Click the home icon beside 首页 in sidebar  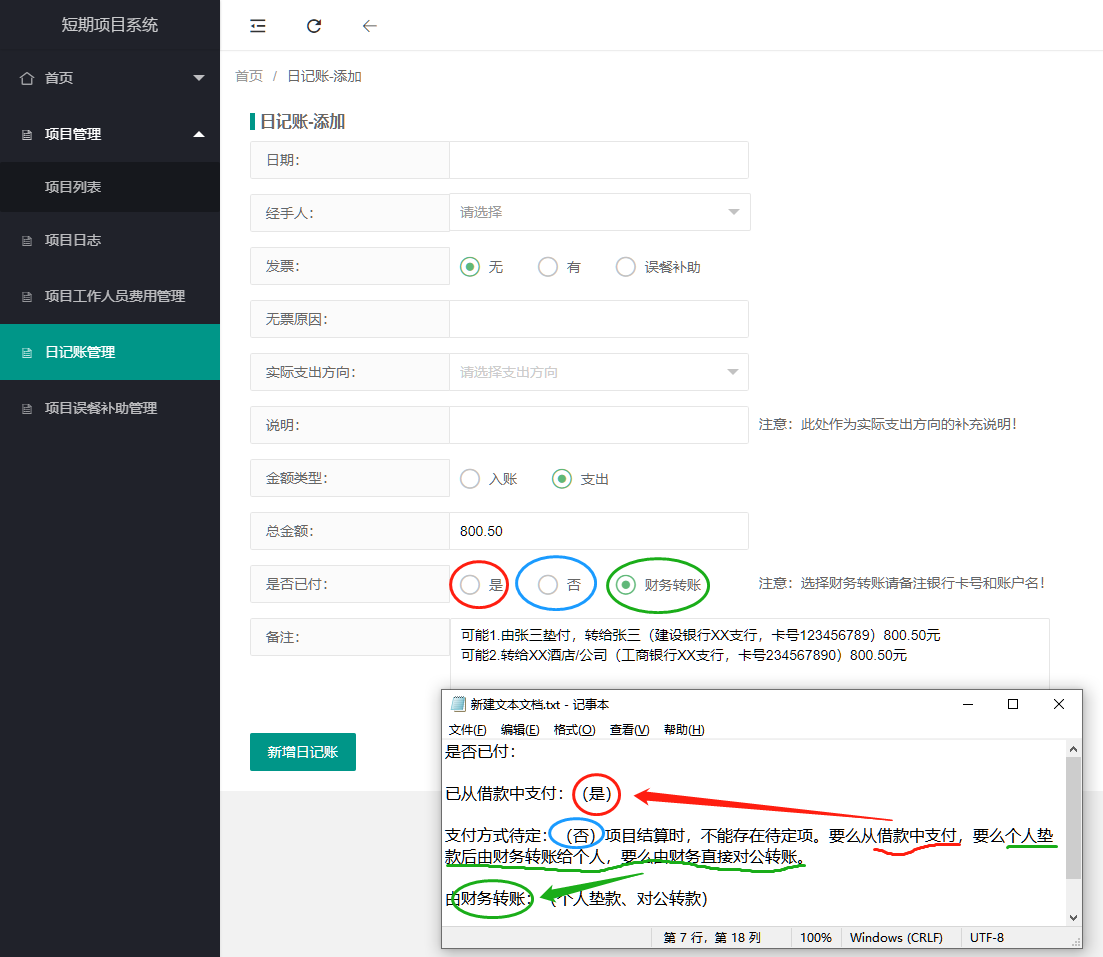coord(27,78)
